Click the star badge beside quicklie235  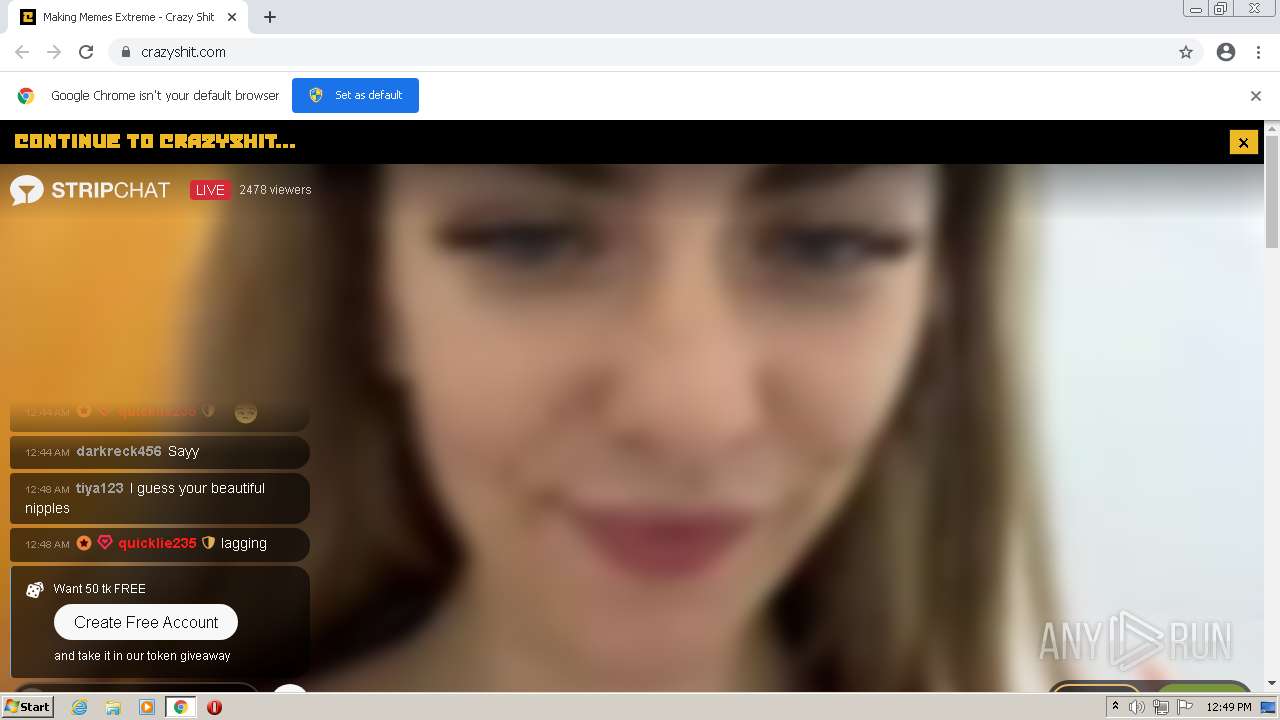[84, 543]
